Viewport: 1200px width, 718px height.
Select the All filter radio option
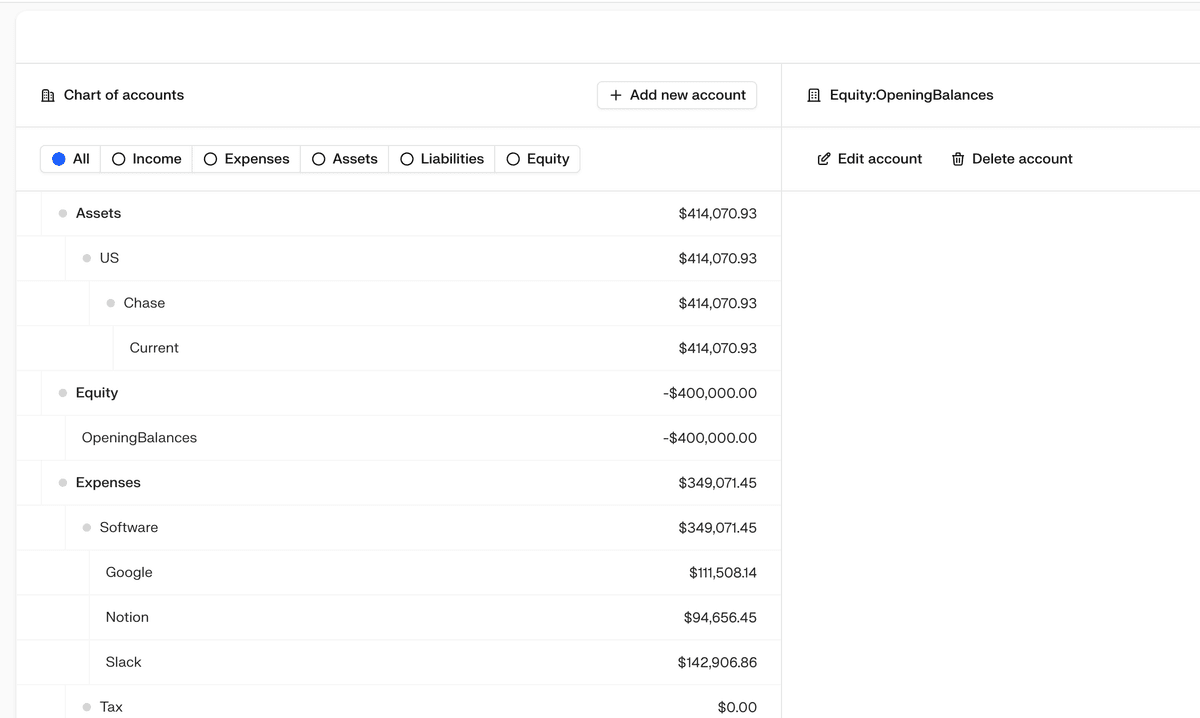59,159
